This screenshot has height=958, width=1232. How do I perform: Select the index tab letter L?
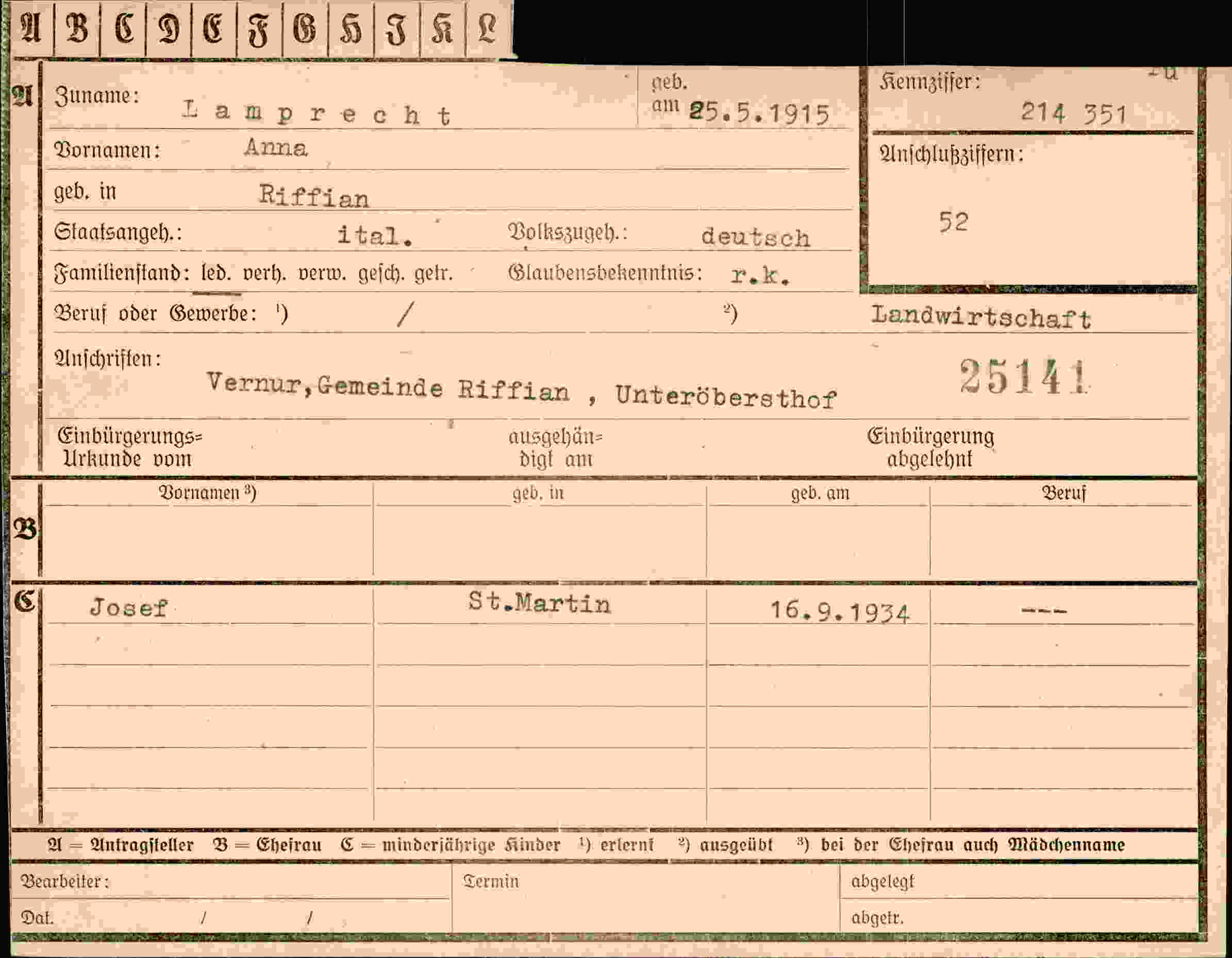pyautogui.click(x=487, y=28)
